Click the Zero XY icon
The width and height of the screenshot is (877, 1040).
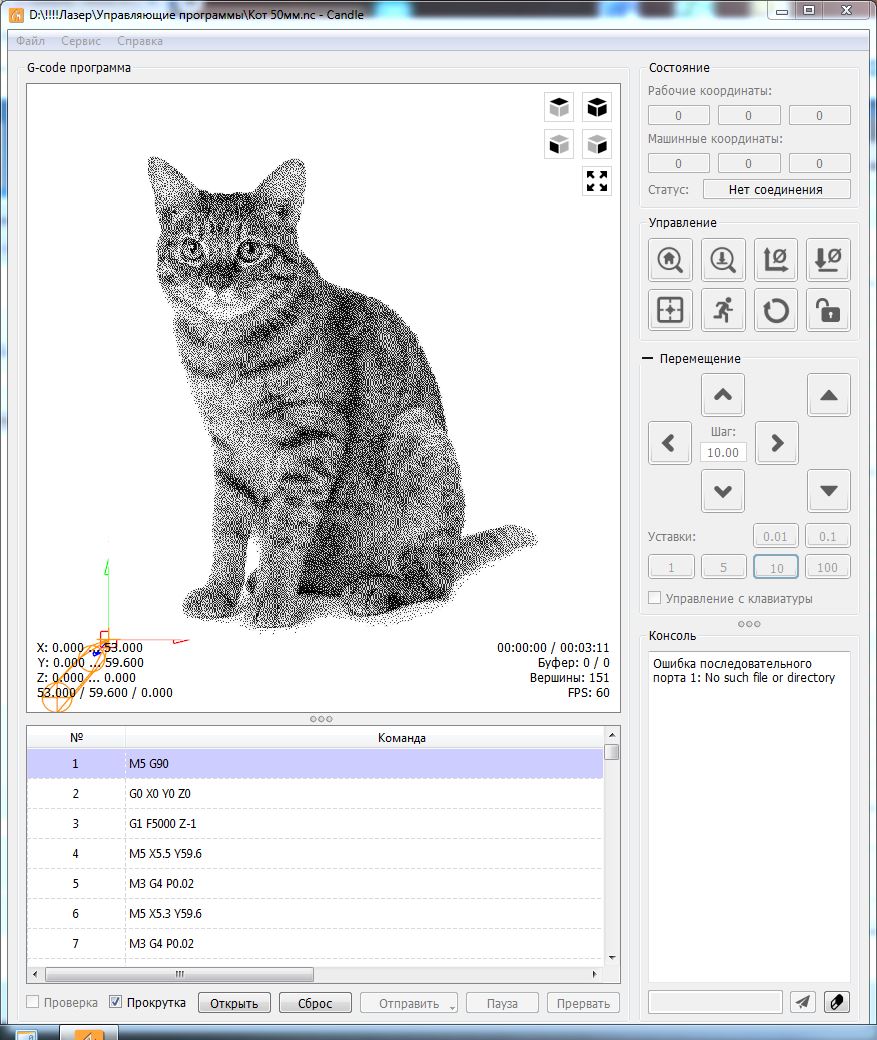point(776,259)
